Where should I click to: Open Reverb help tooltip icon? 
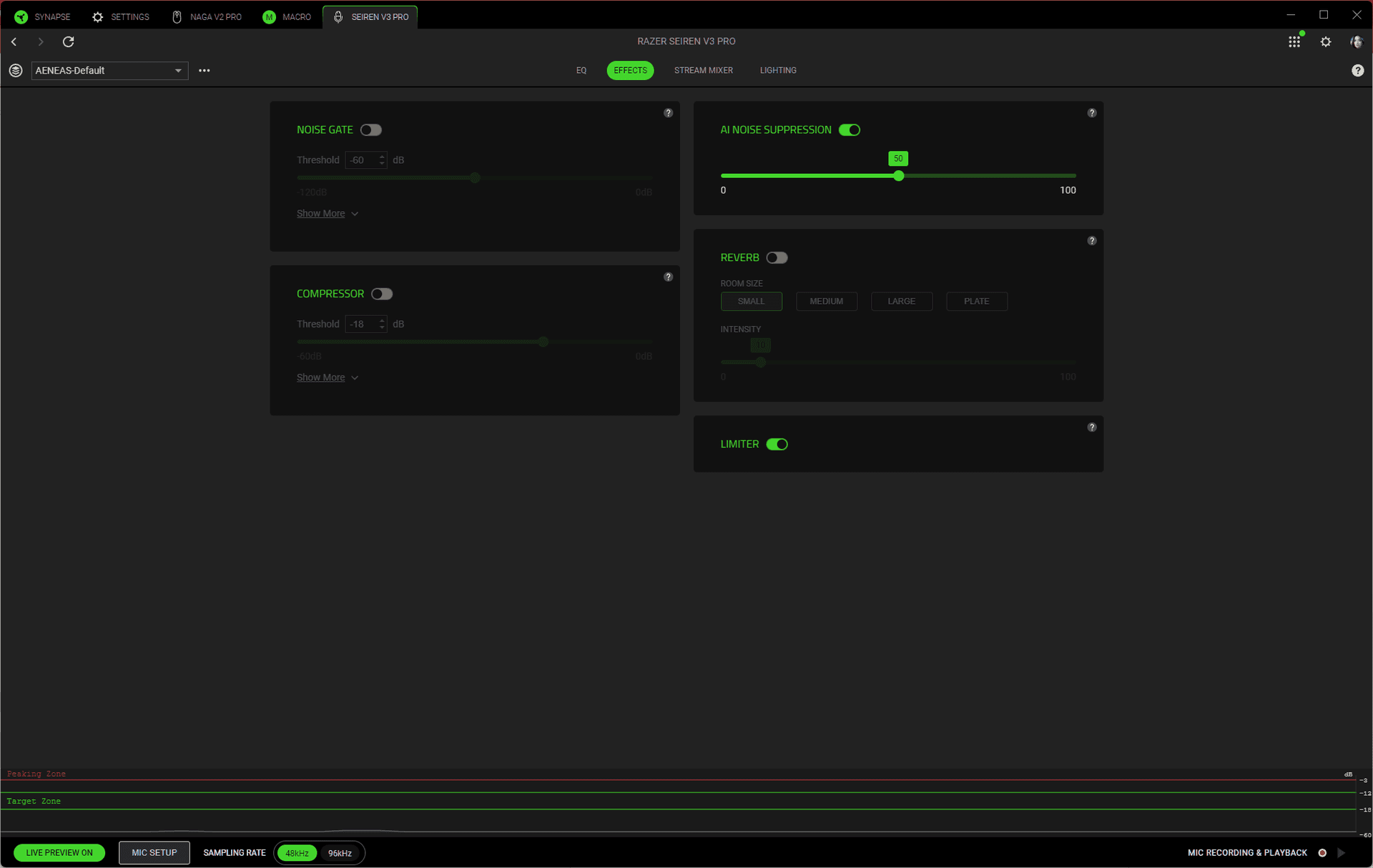pos(1092,241)
